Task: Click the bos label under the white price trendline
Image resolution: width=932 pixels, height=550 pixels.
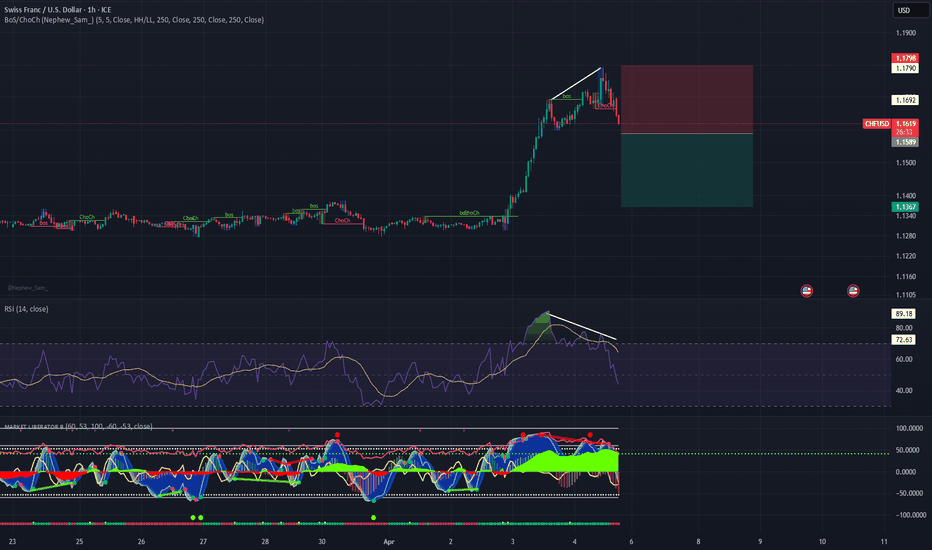Action: click(x=566, y=96)
